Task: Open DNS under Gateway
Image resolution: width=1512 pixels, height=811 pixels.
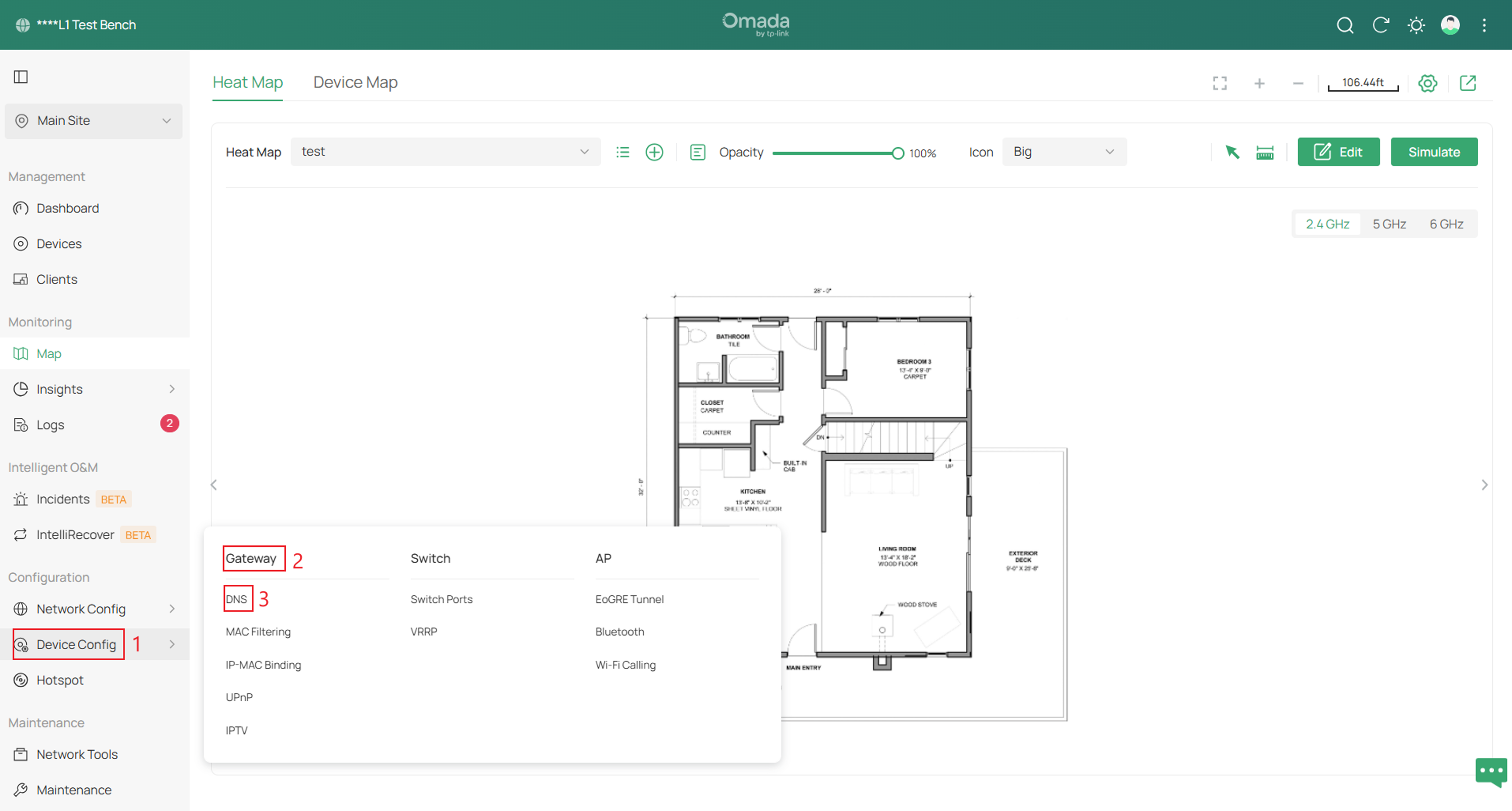Action: coord(236,599)
